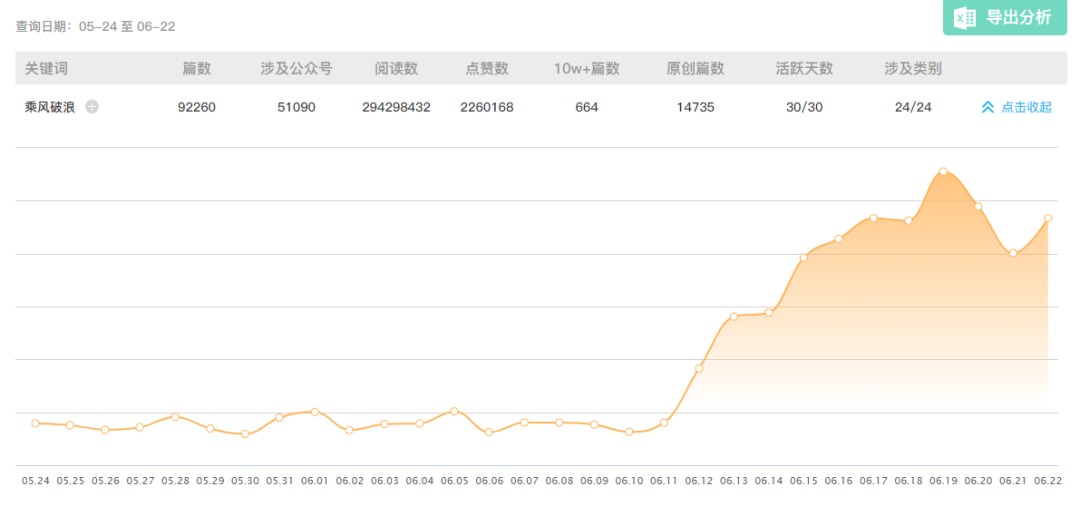
Task: Select the data point for 06.12
Action: pos(699,369)
